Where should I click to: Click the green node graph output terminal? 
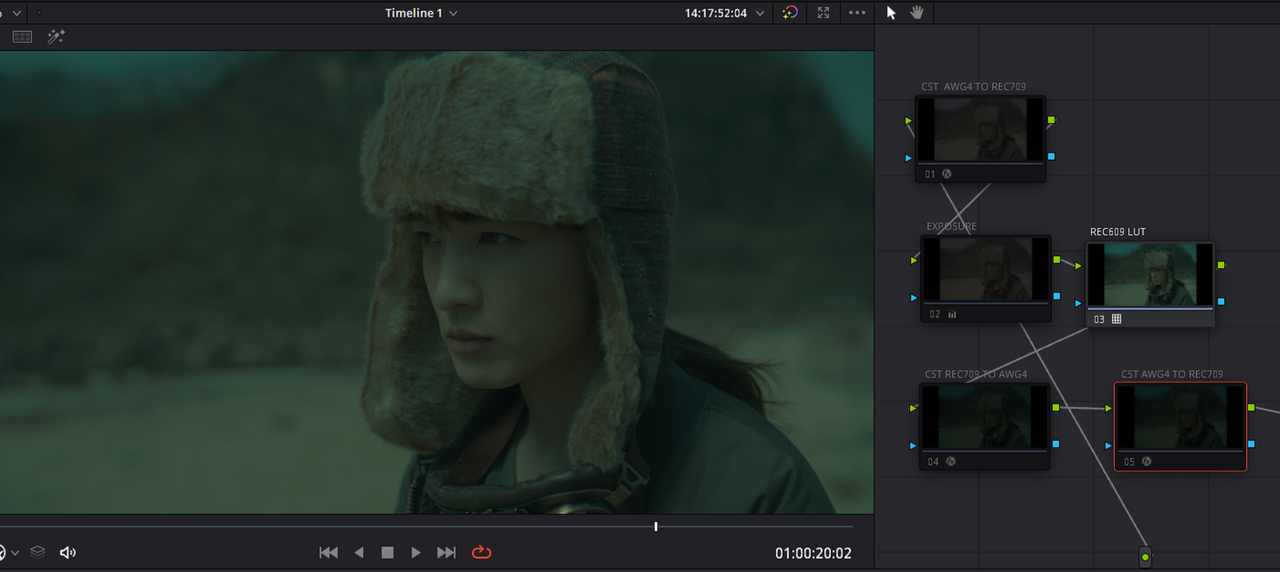tap(1145, 555)
